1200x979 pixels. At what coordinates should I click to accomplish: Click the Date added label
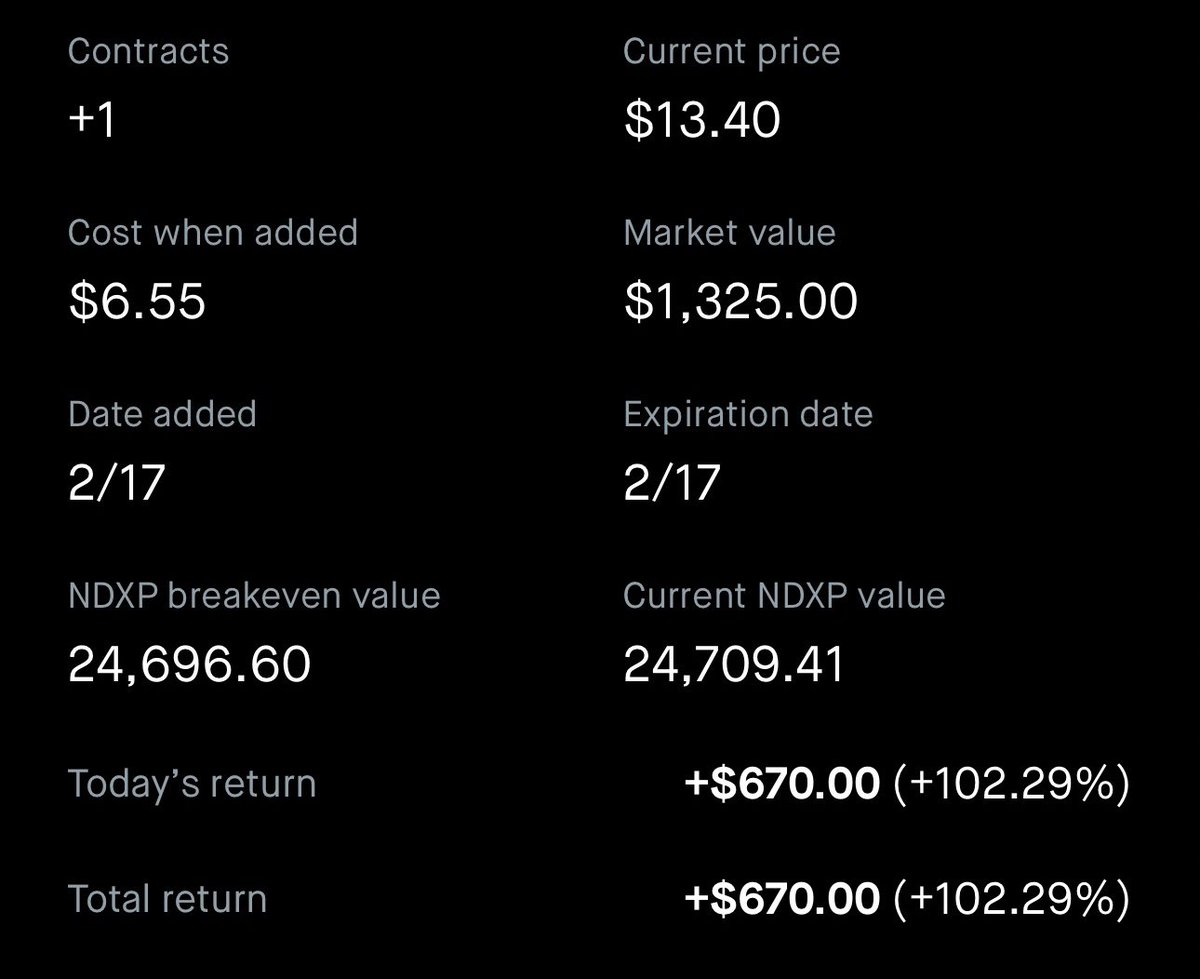click(x=162, y=414)
